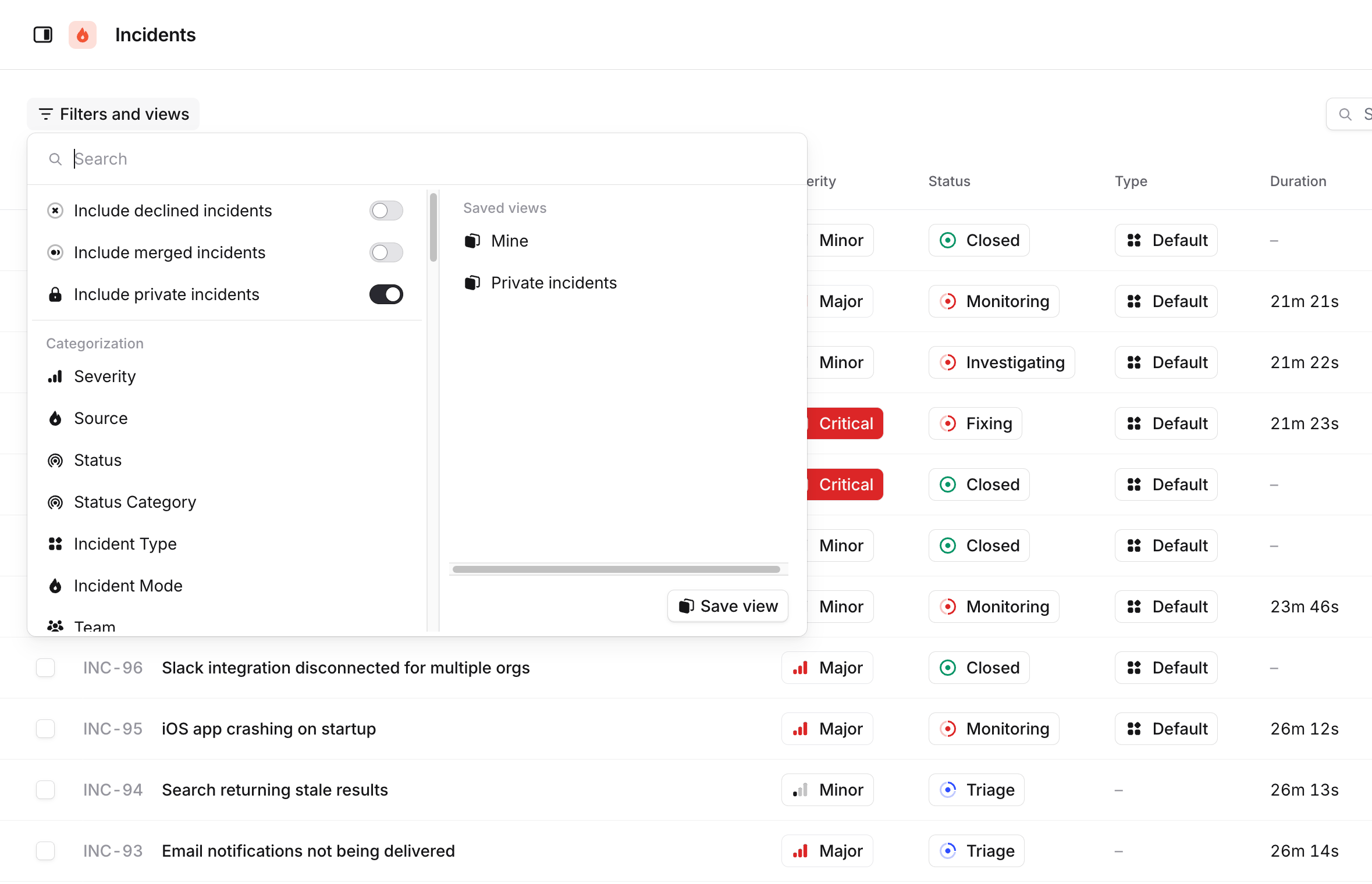Choose the Incident Type filter option
Image resolution: width=1372 pixels, height=884 pixels.
click(227, 544)
